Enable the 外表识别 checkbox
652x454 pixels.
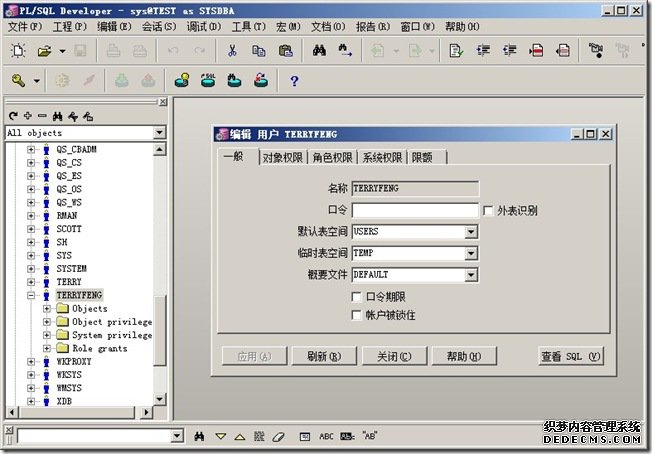488,210
